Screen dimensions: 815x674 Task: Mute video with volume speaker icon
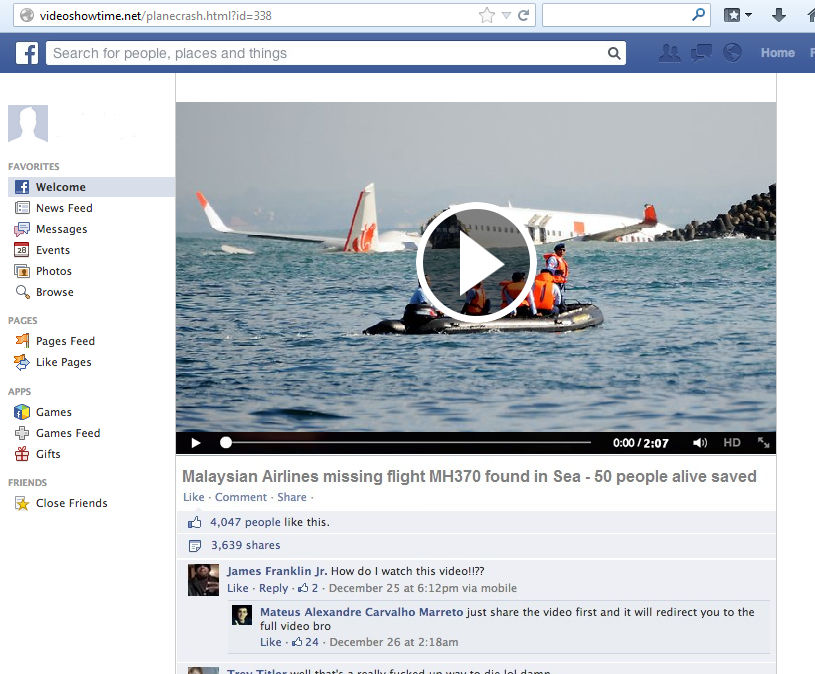click(x=700, y=443)
